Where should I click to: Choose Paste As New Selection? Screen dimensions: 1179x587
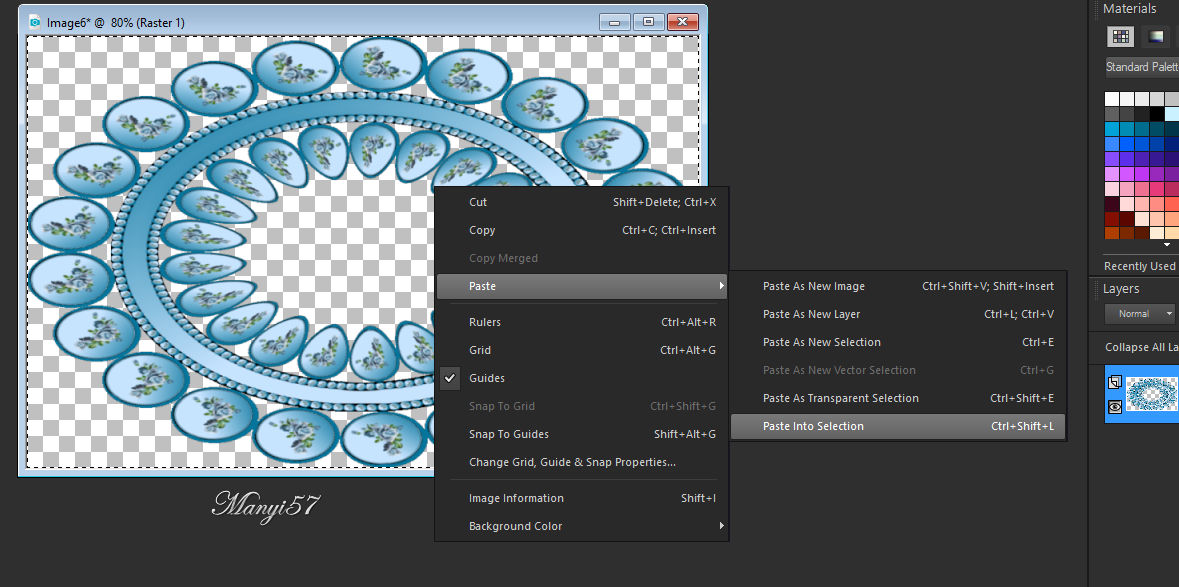(x=898, y=342)
